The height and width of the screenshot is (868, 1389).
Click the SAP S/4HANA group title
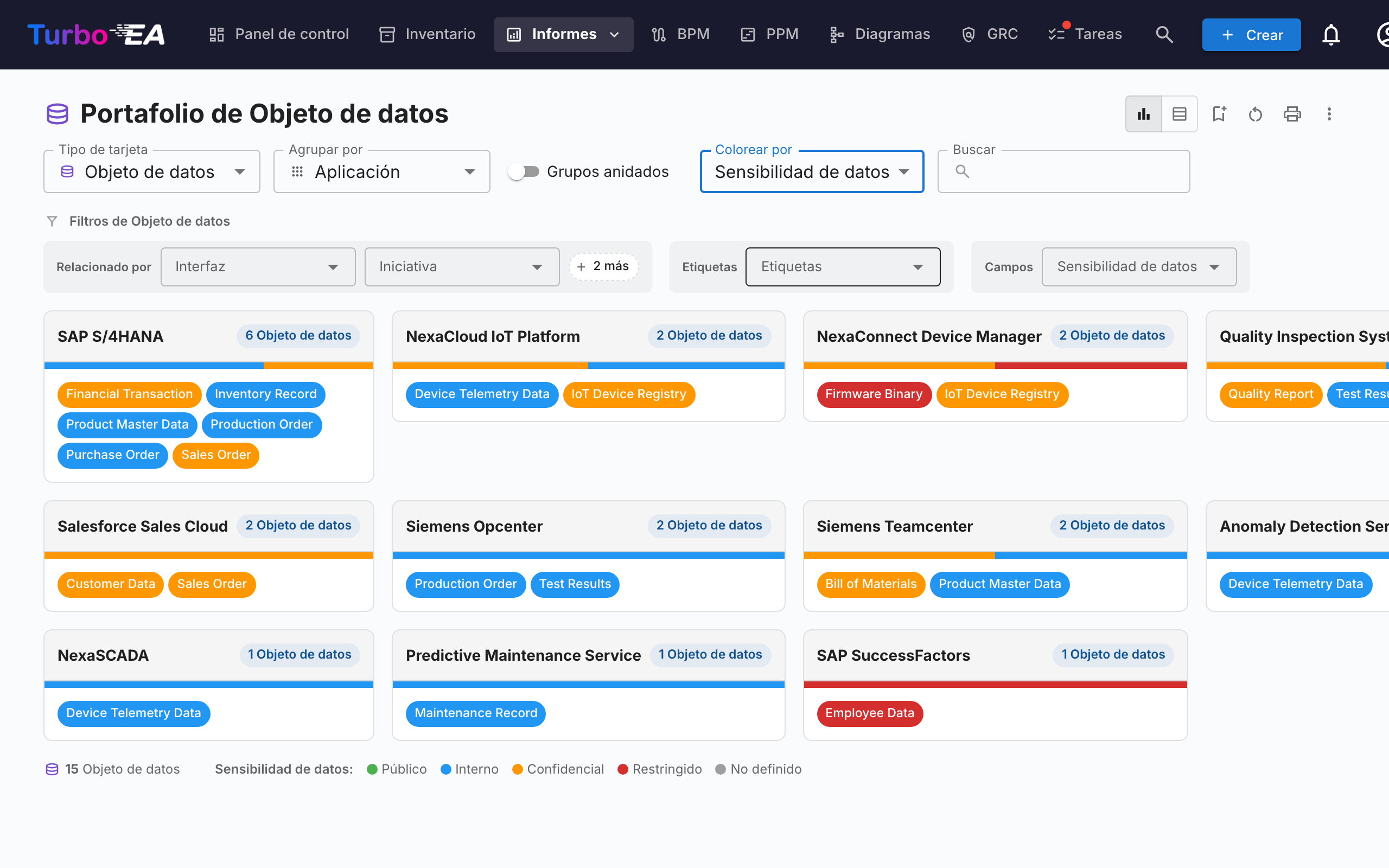[x=110, y=336]
